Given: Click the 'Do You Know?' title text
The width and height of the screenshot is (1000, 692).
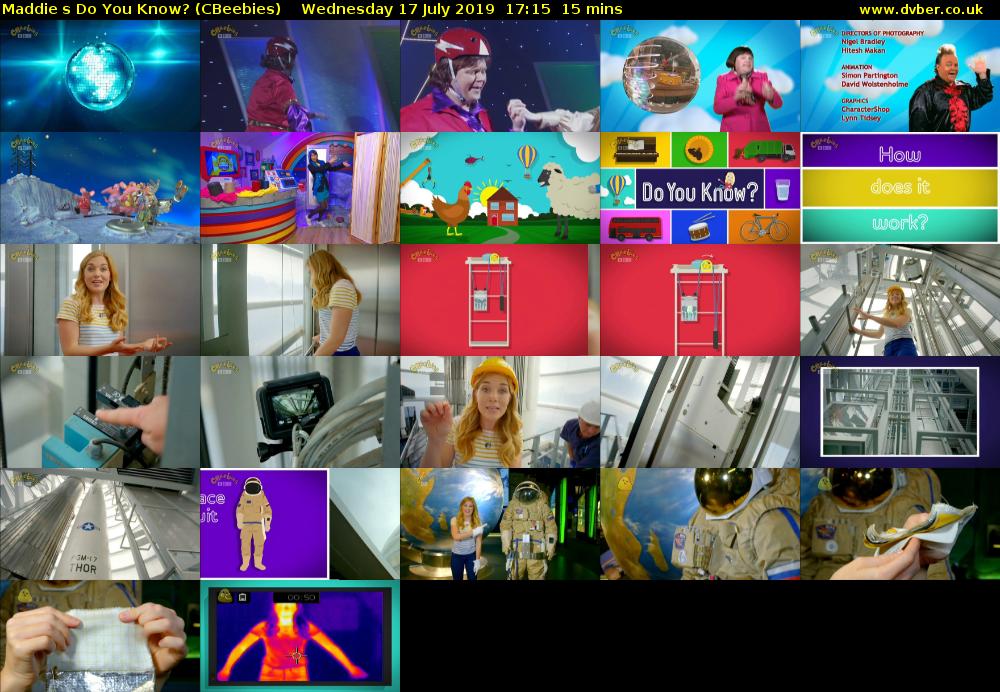Looking at the screenshot, I should [x=700, y=191].
